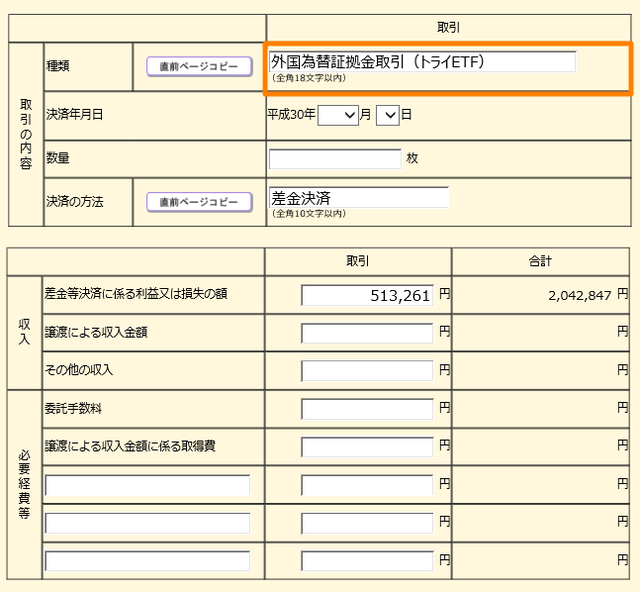Click the 差金等決済に係る利益又は損失の額 label
640x592 pixels.
tap(136, 294)
